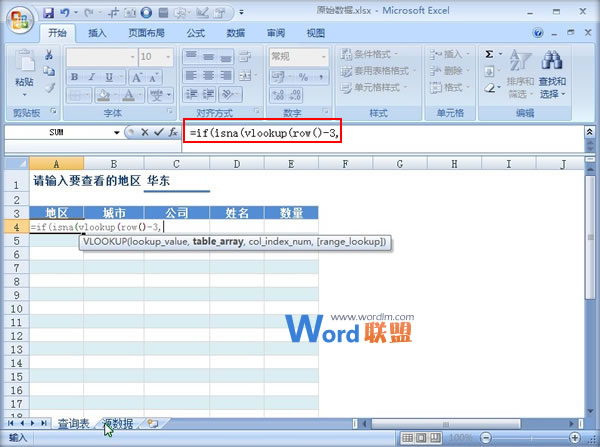Toggle Italic formatting
This screenshot has height=447, width=600.
point(91,77)
